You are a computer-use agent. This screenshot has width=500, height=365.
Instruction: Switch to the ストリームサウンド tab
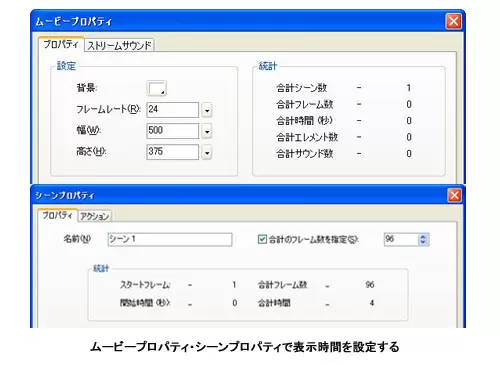[x=119, y=45]
